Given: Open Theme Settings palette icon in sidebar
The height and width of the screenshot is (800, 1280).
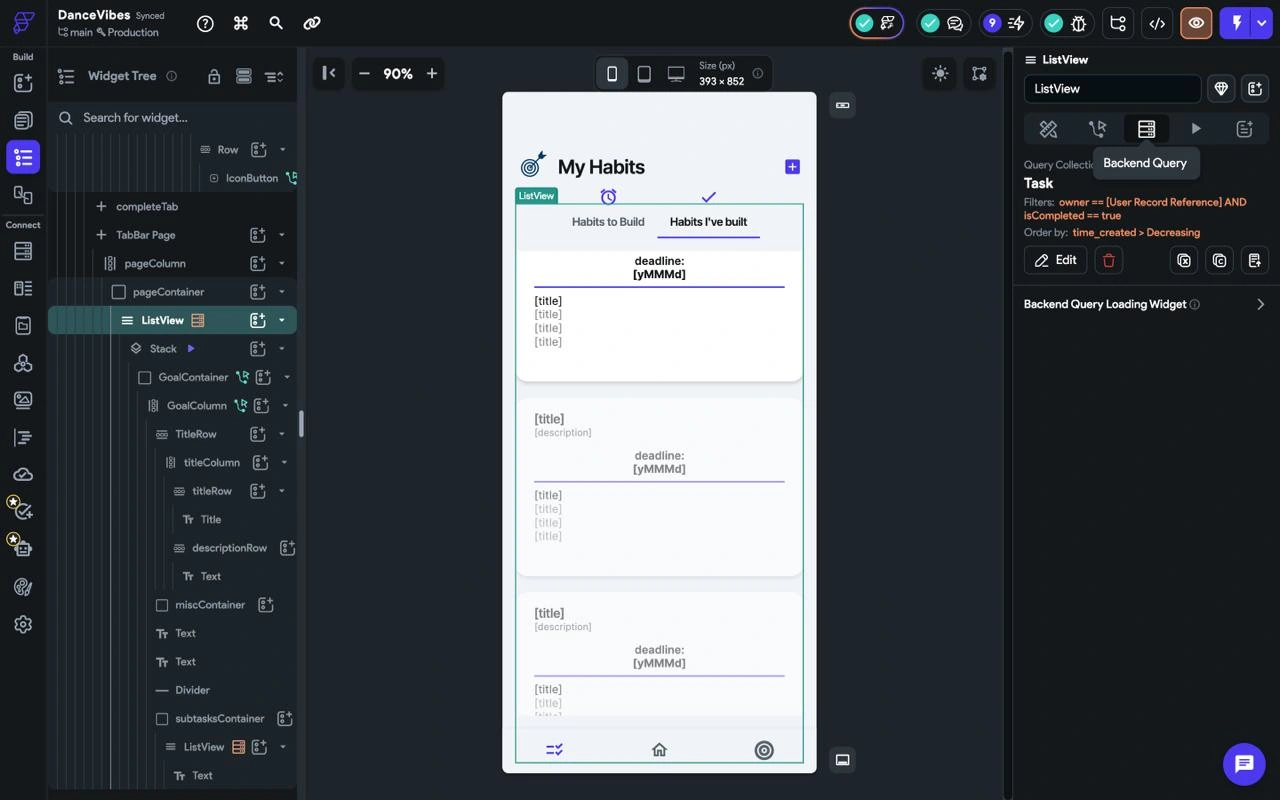Looking at the screenshot, I should coord(23,587).
